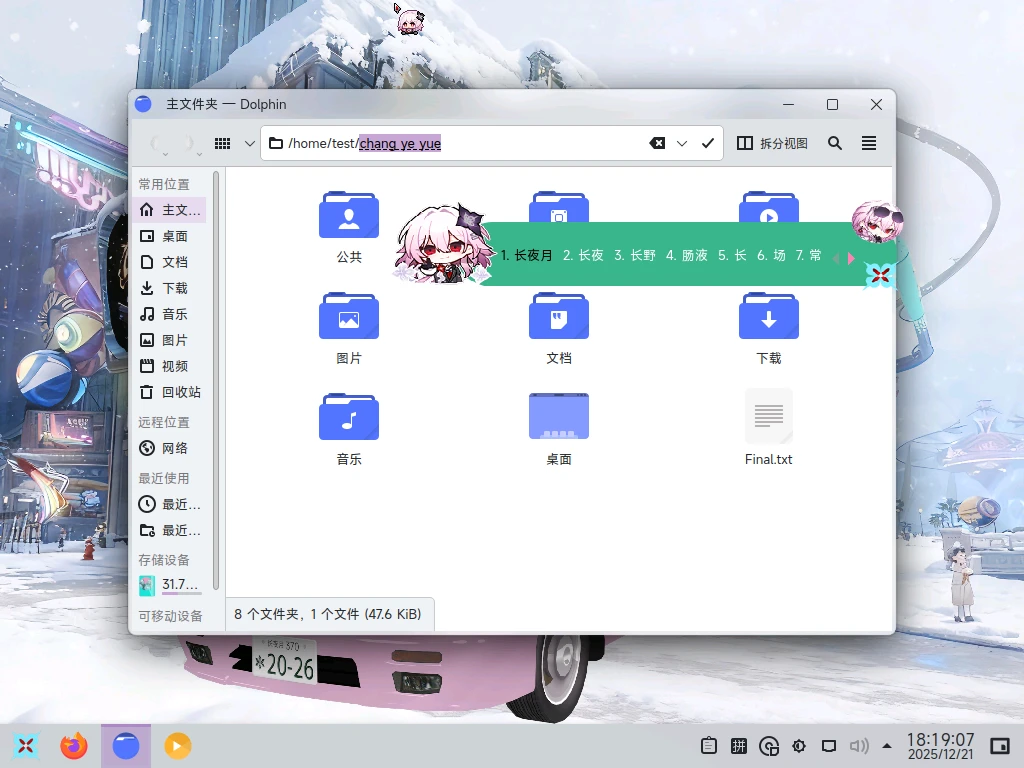Open the brightness tray icon
Image resolution: width=1024 pixels, height=768 pixels.
click(799, 745)
